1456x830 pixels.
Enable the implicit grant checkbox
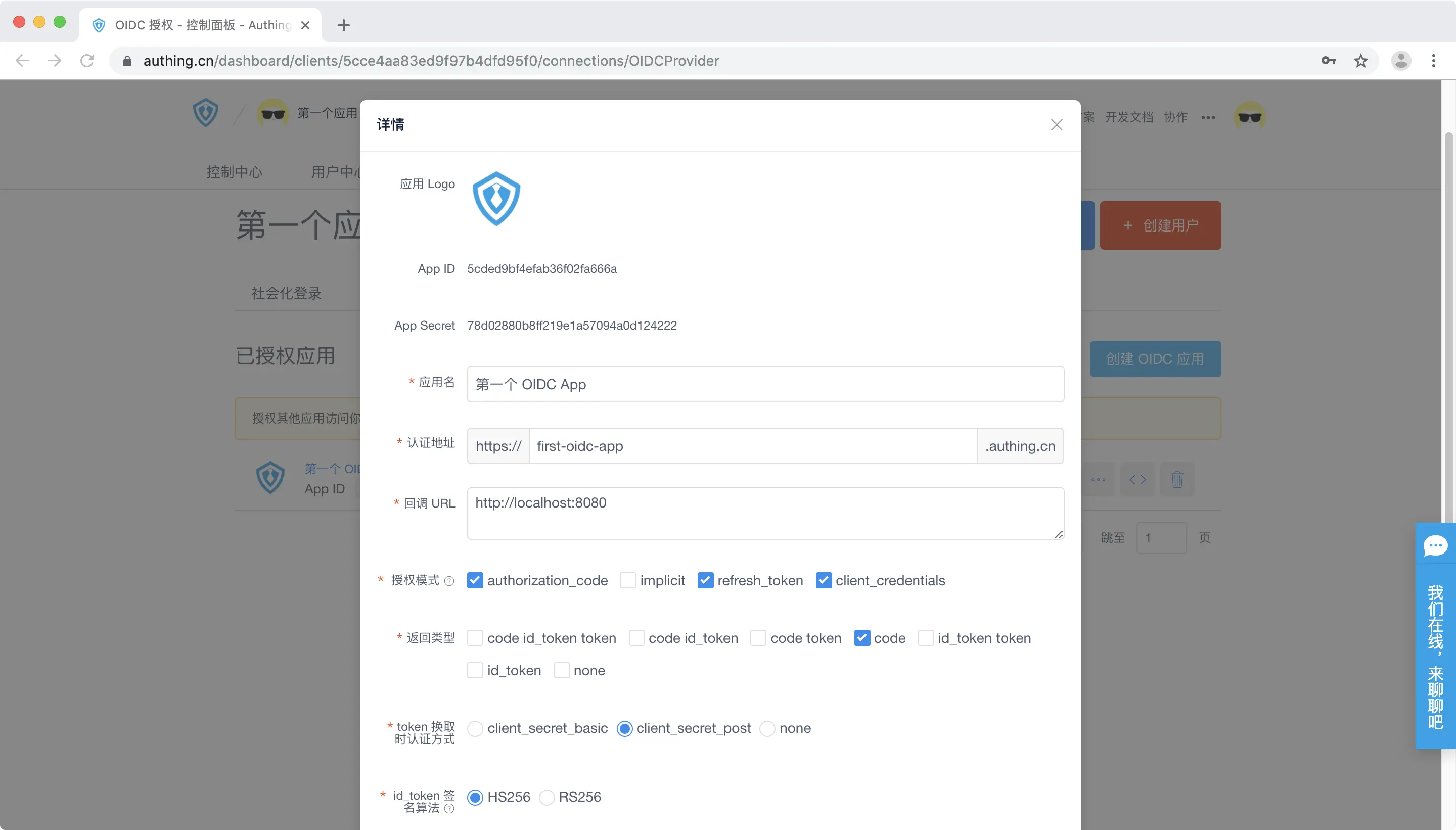pos(628,580)
